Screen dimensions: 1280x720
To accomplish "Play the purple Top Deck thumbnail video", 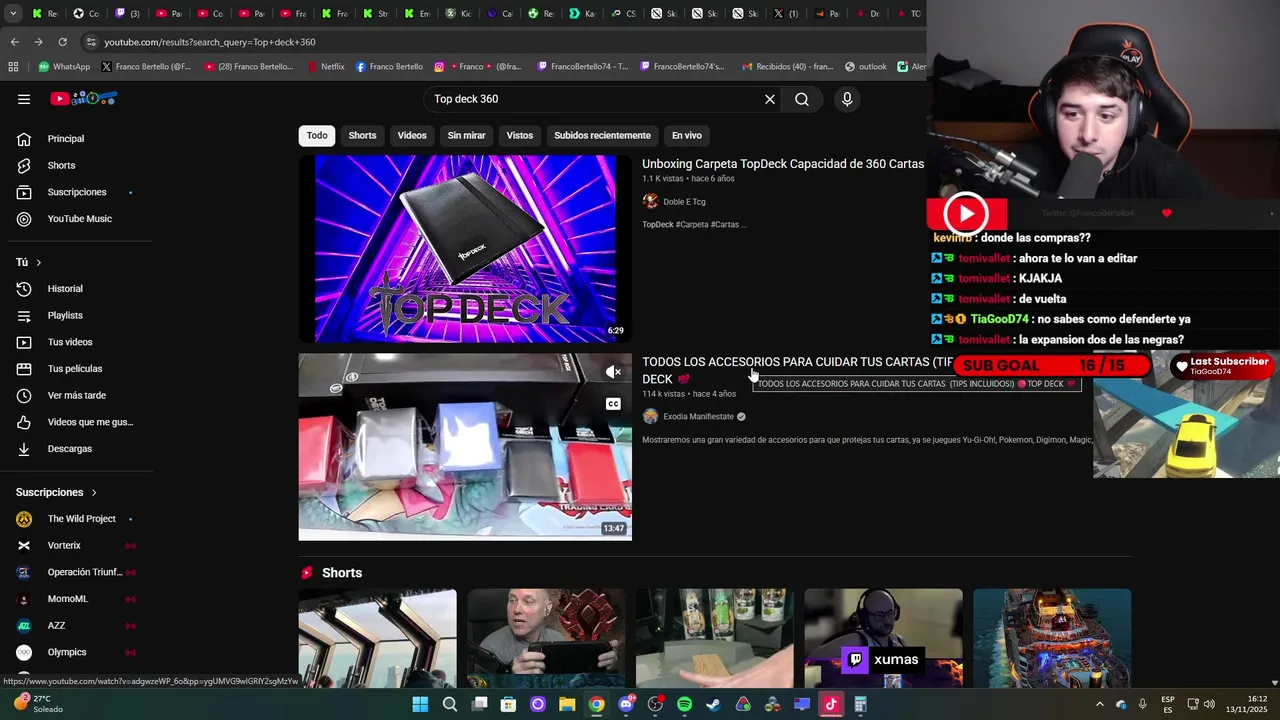I will pyautogui.click(x=465, y=249).
